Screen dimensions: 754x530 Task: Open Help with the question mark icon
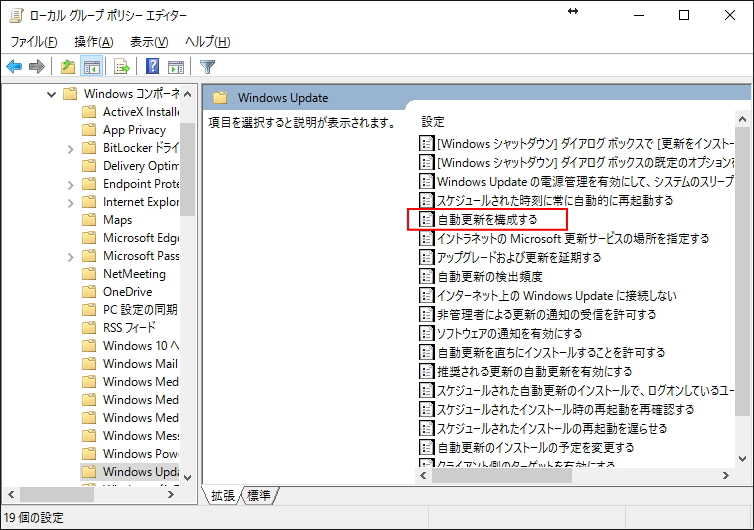[x=152, y=66]
